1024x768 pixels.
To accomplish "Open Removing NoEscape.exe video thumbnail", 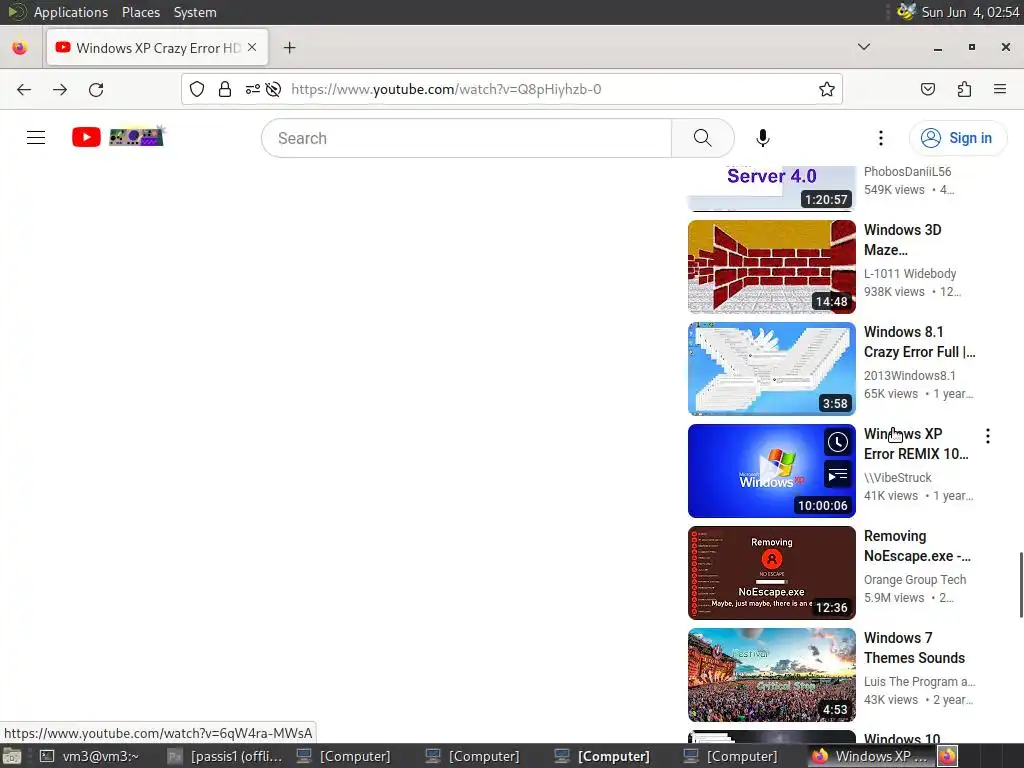I will [771, 572].
